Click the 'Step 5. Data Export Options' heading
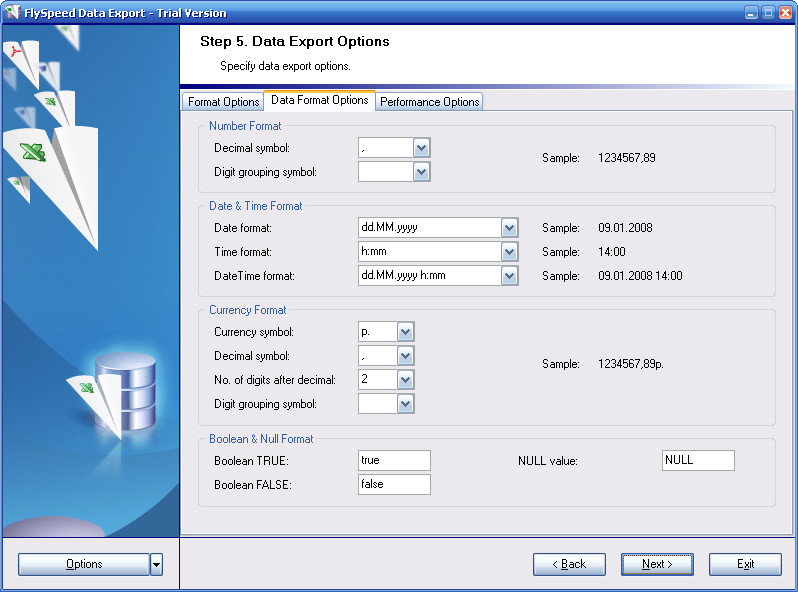 coord(295,41)
